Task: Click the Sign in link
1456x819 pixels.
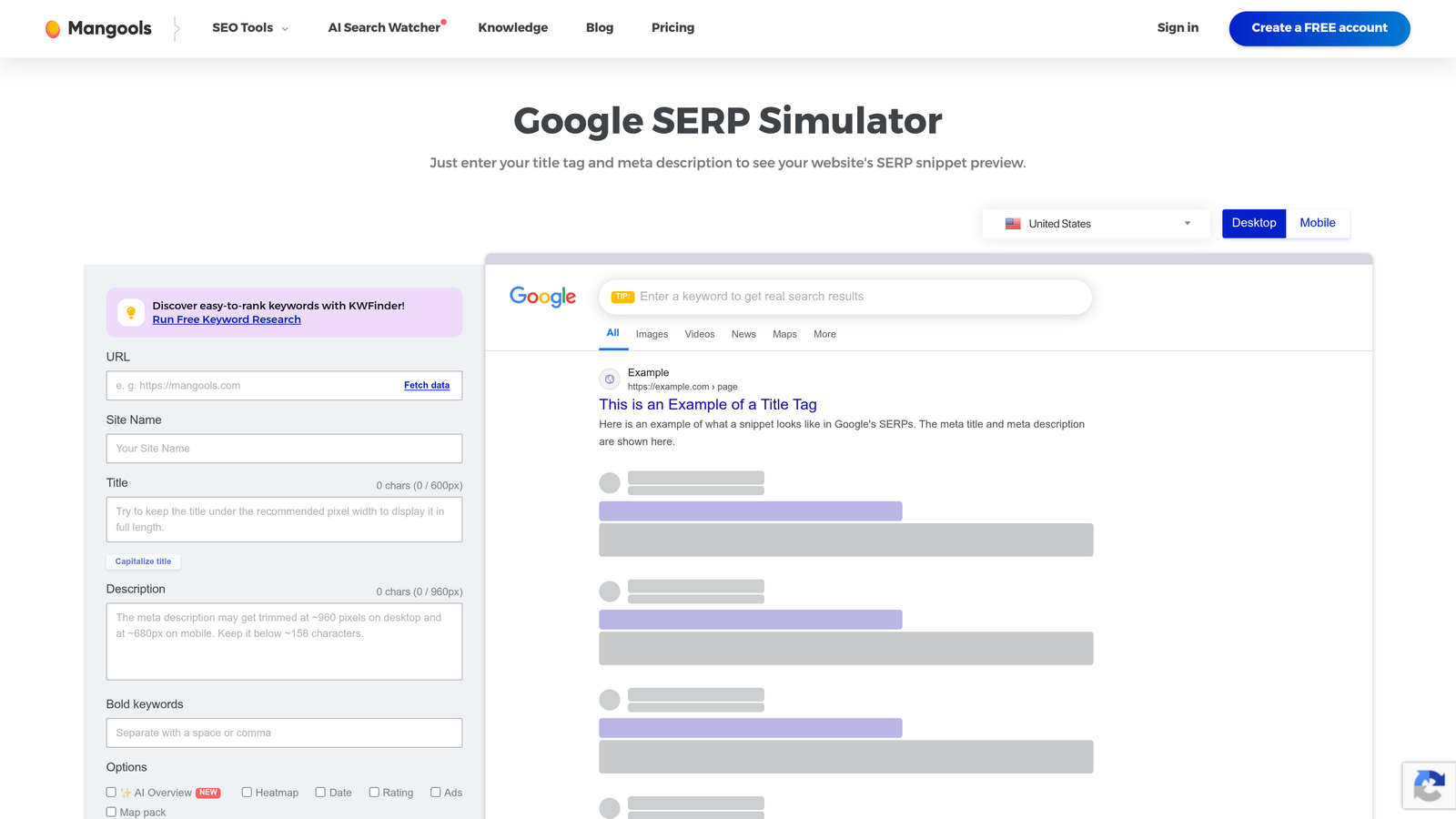Action: [x=1178, y=28]
